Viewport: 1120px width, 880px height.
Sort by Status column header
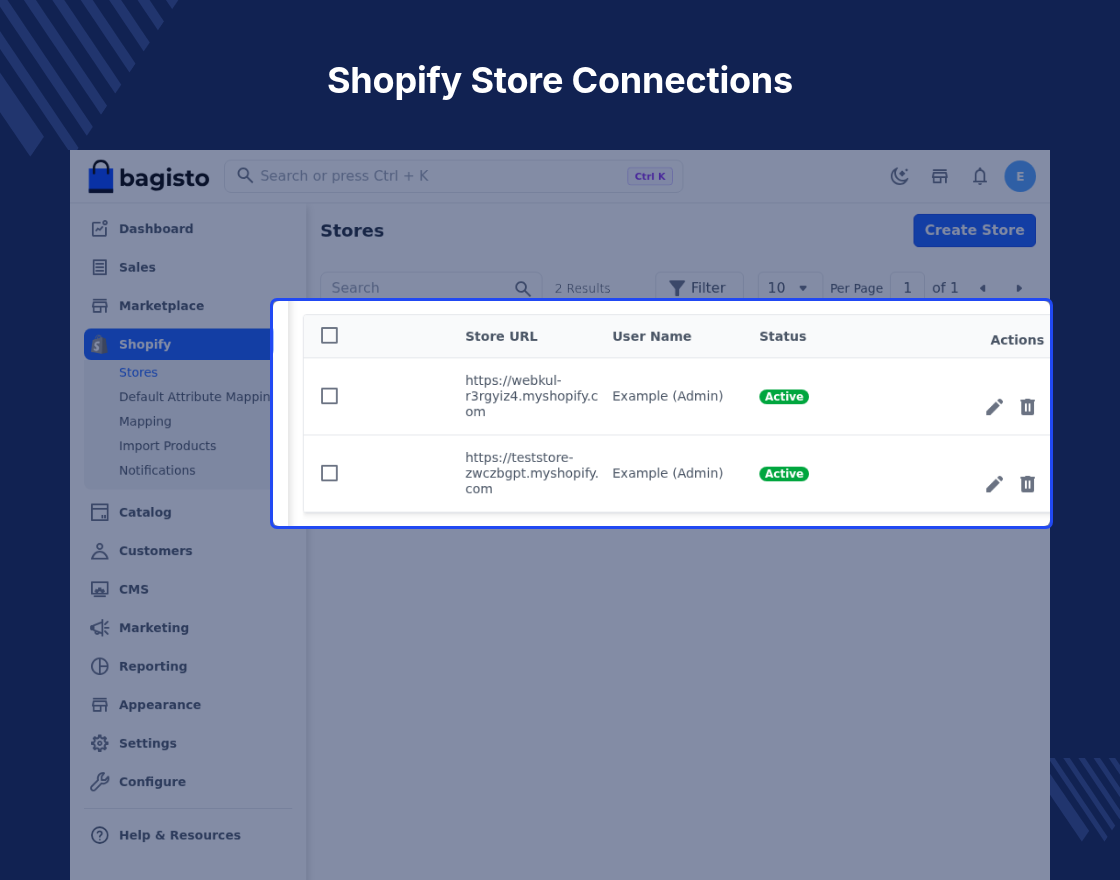[x=782, y=336]
